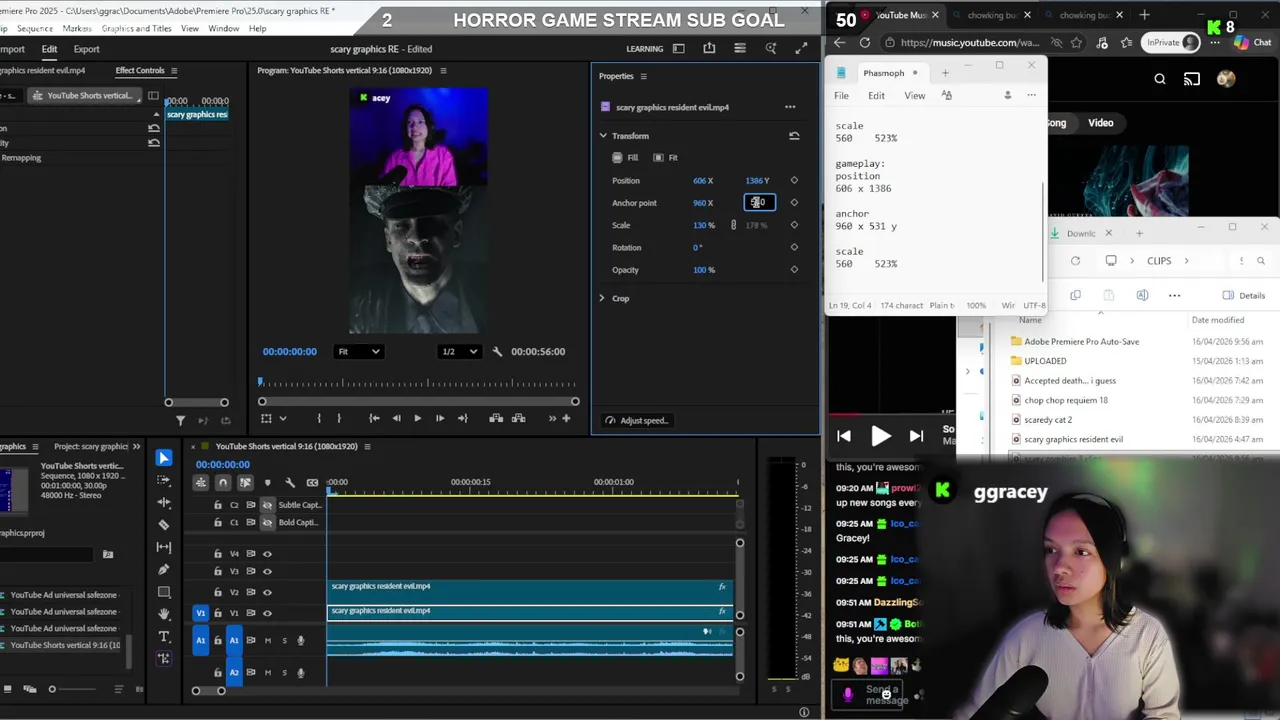Select the Pen tool
Image resolution: width=1280 pixels, height=720 pixels.
click(x=164, y=569)
